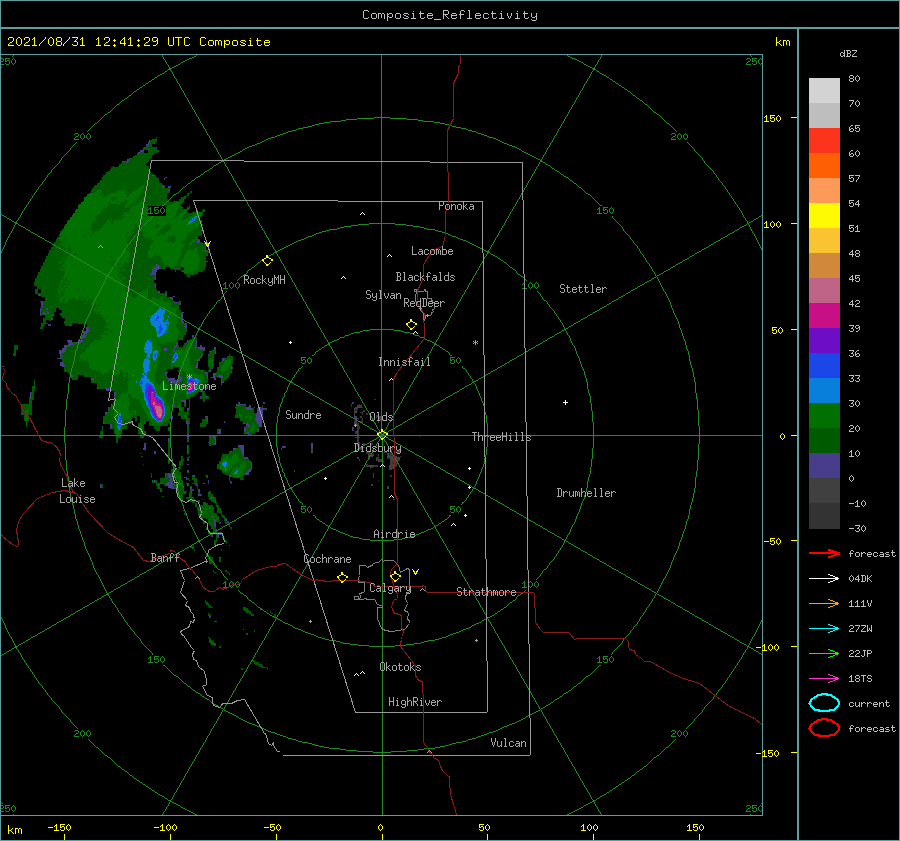Click the Ponoka town label

click(x=456, y=206)
